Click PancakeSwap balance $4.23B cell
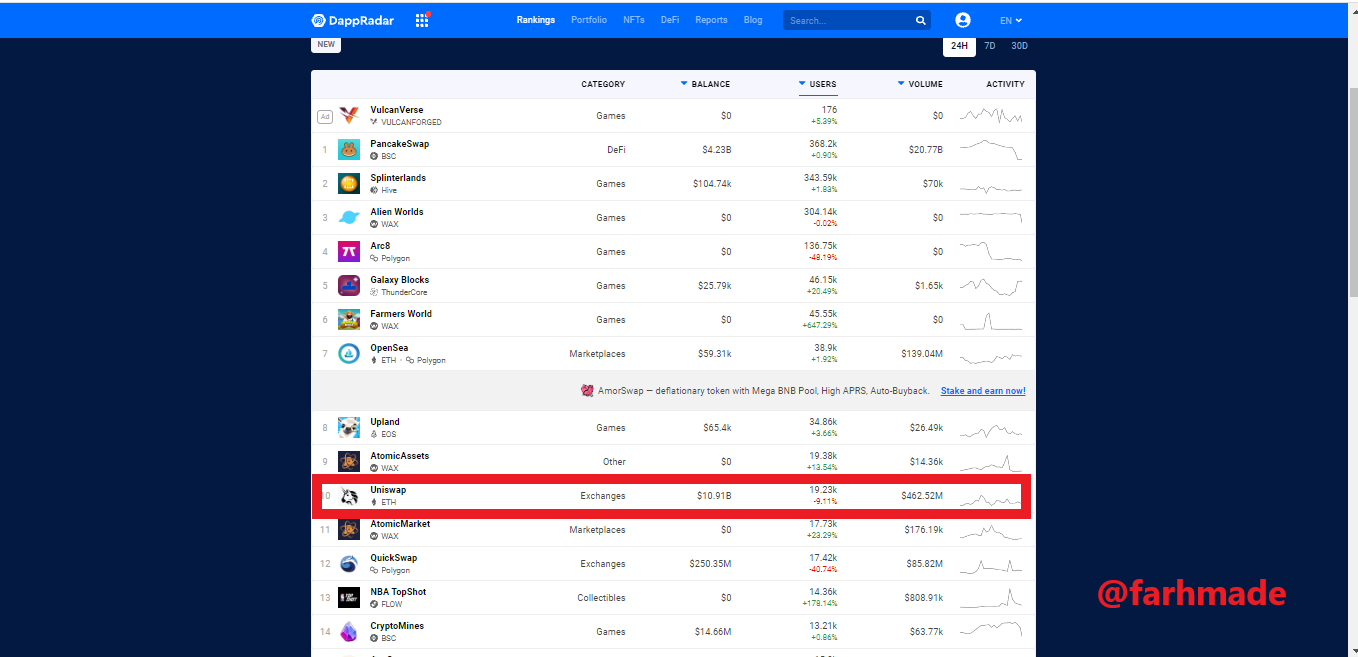 pyautogui.click(x=717, y=150)
